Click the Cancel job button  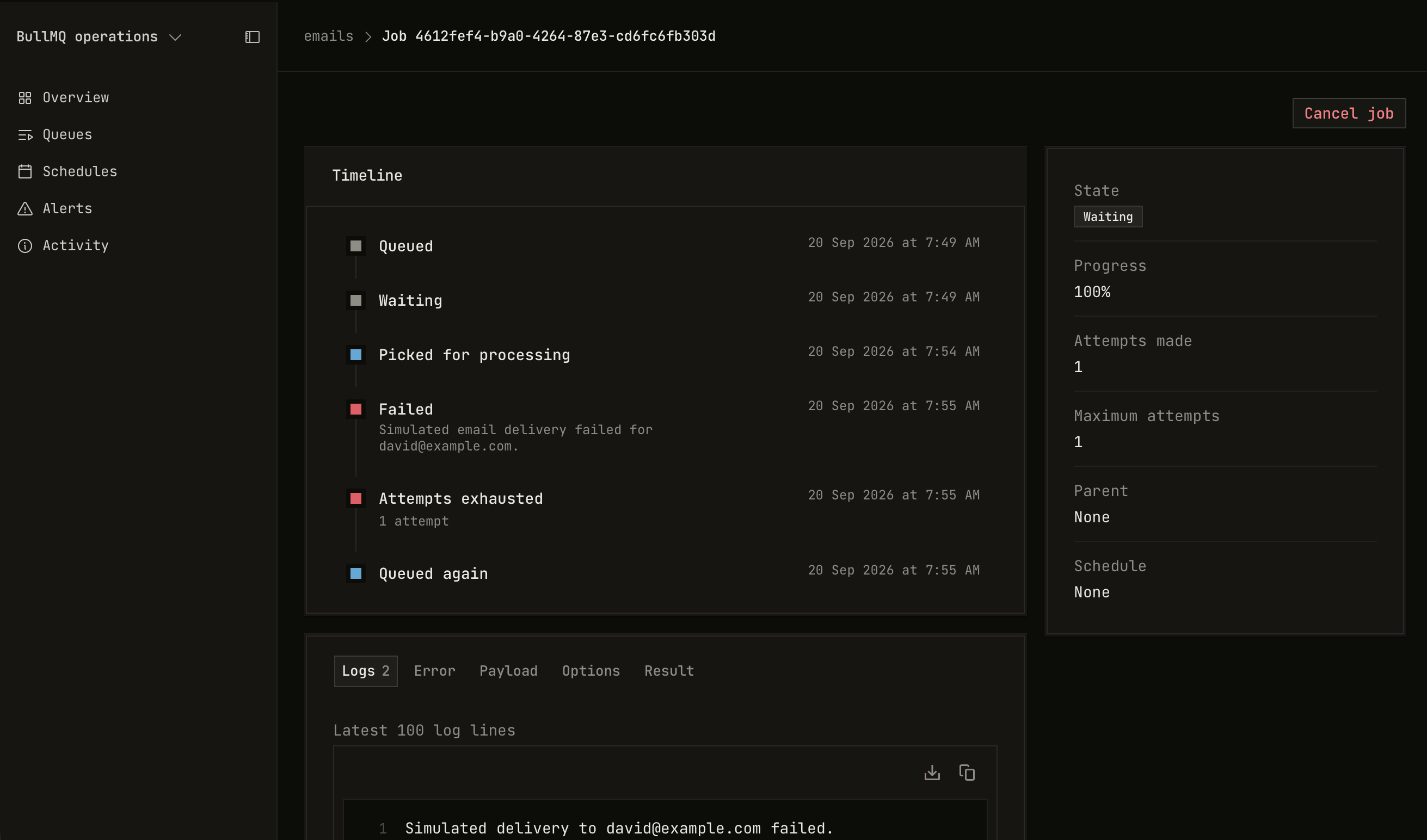point(1349,113)
